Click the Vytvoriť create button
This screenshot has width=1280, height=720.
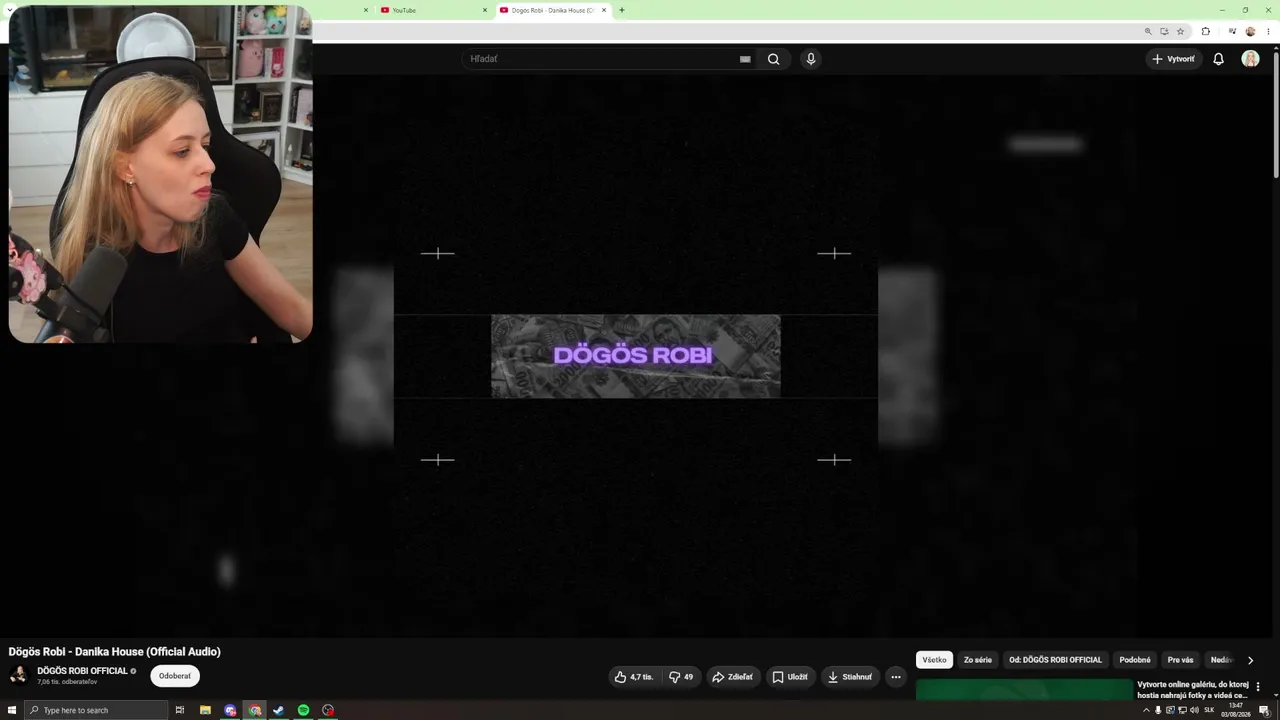[x=1173, y=59]
